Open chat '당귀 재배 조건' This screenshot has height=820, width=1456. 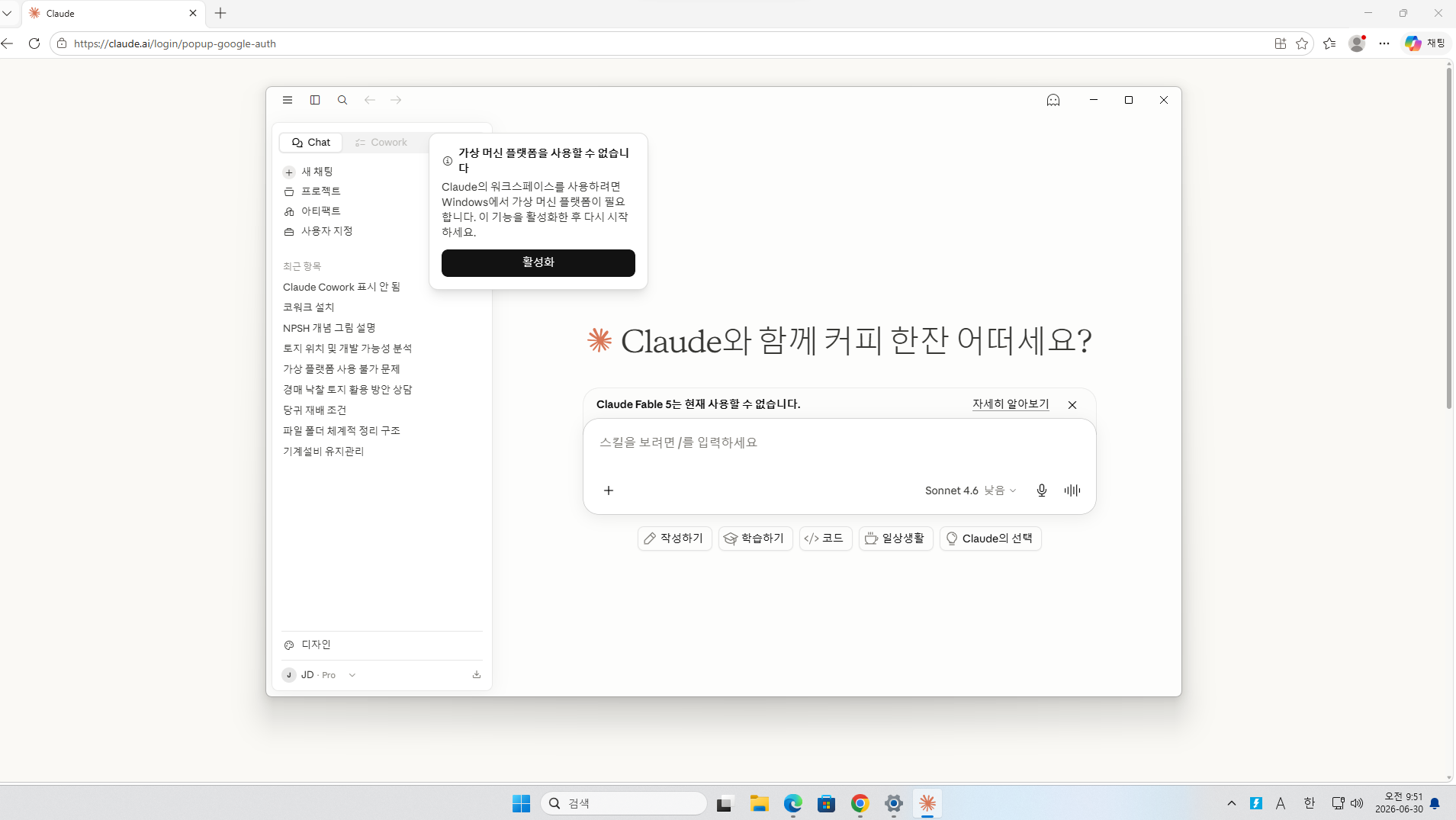click(x=315, y=411)
